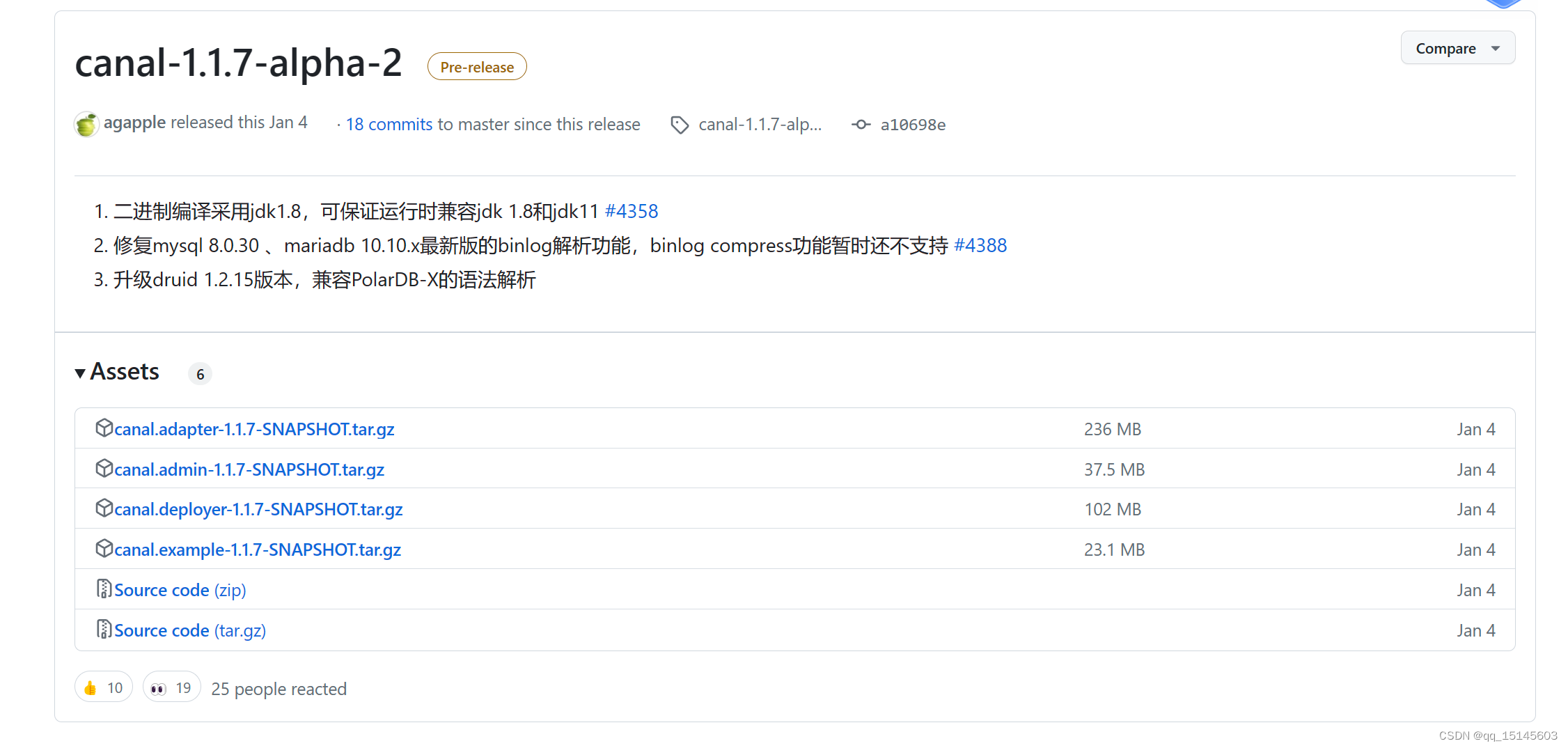The image size is (1568, 748).
Task: Click the package icon beside canal.adapter-1.1.7-SNAPSHOT.tar.gz
Action: tap(103, 428)
